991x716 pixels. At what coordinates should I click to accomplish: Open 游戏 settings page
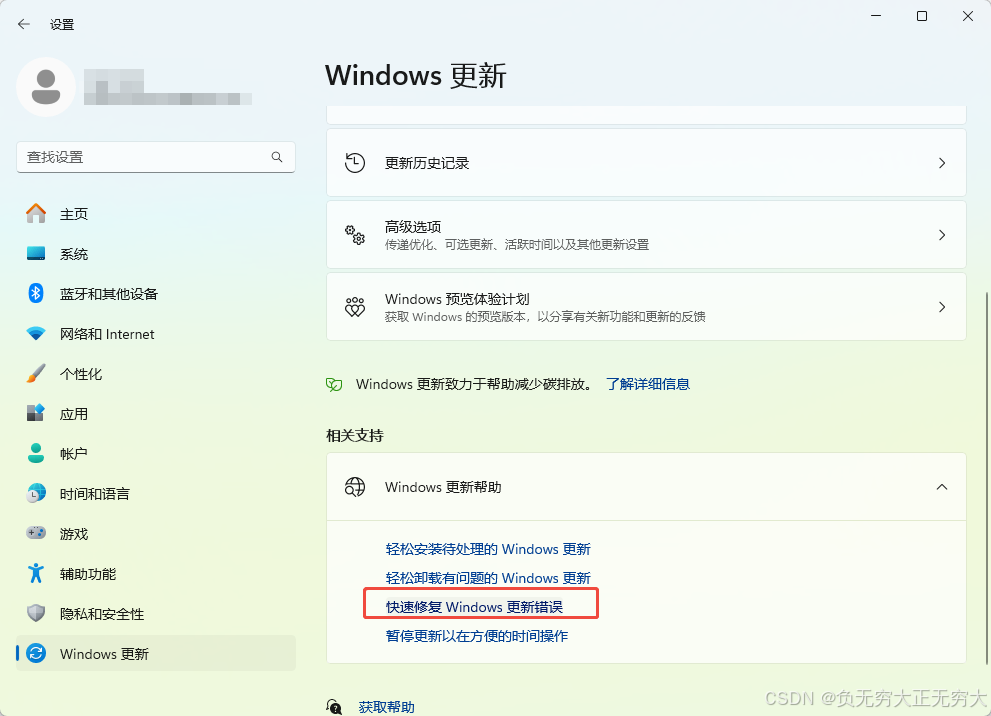click(x=155, y=533)
